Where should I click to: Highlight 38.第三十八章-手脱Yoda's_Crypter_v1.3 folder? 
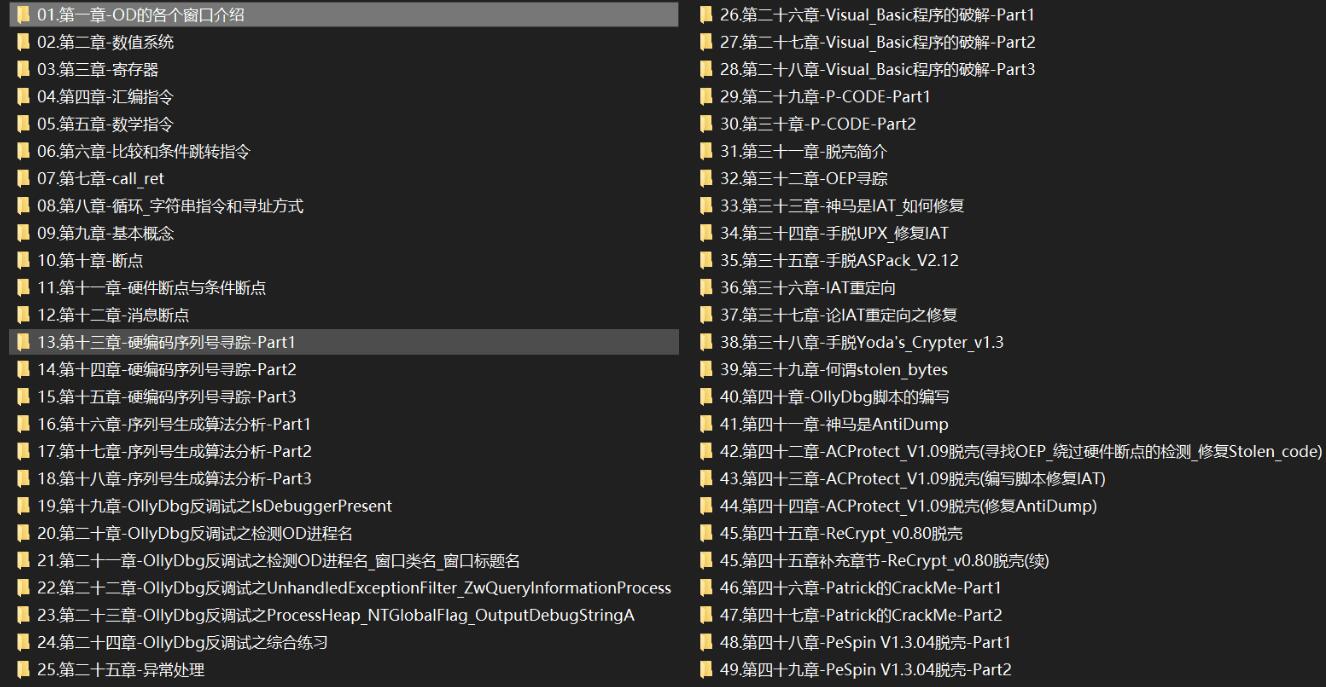pos(861,342)
